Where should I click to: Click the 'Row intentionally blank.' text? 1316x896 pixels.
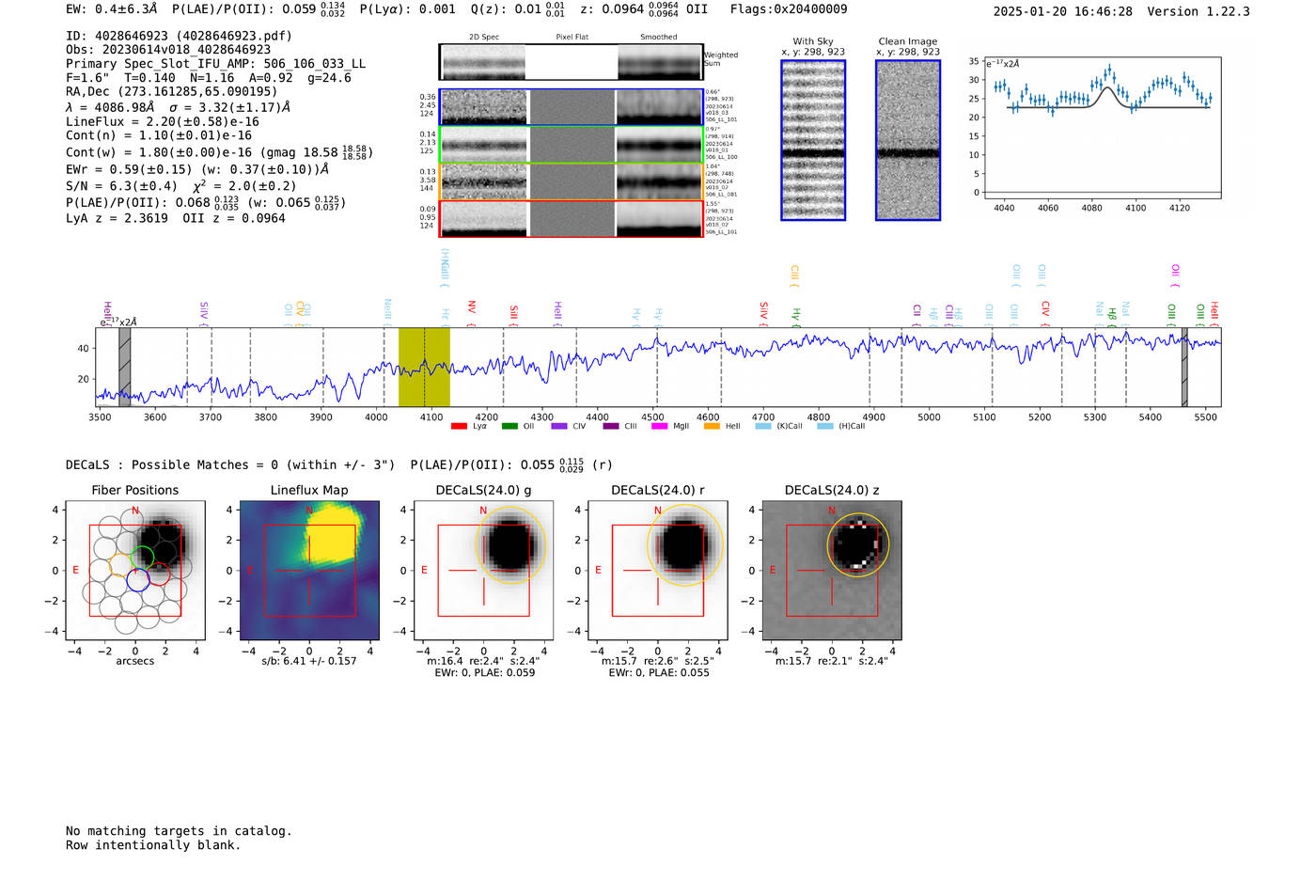coord(153,845)
